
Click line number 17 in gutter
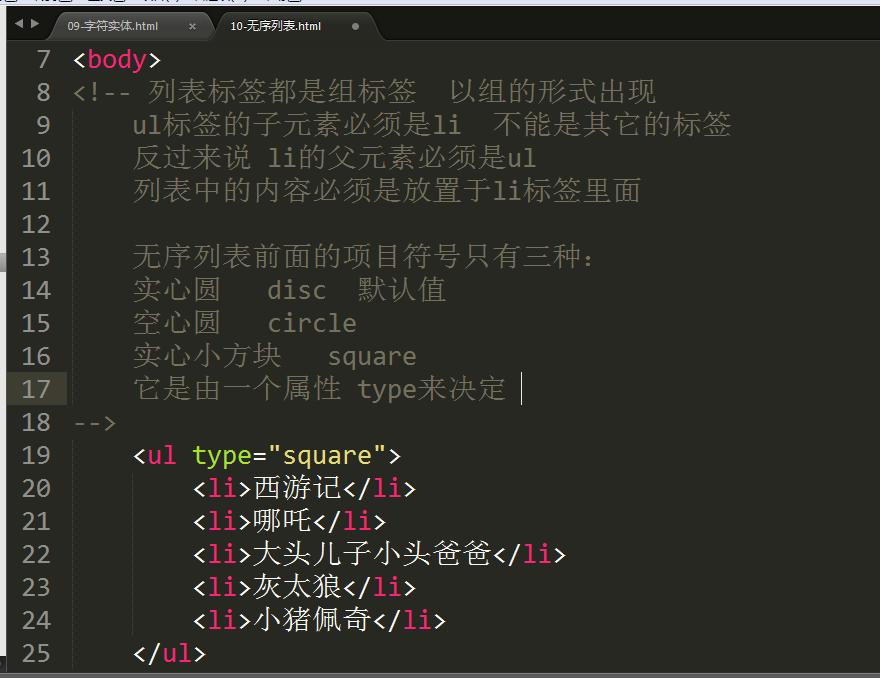(36, 389)
